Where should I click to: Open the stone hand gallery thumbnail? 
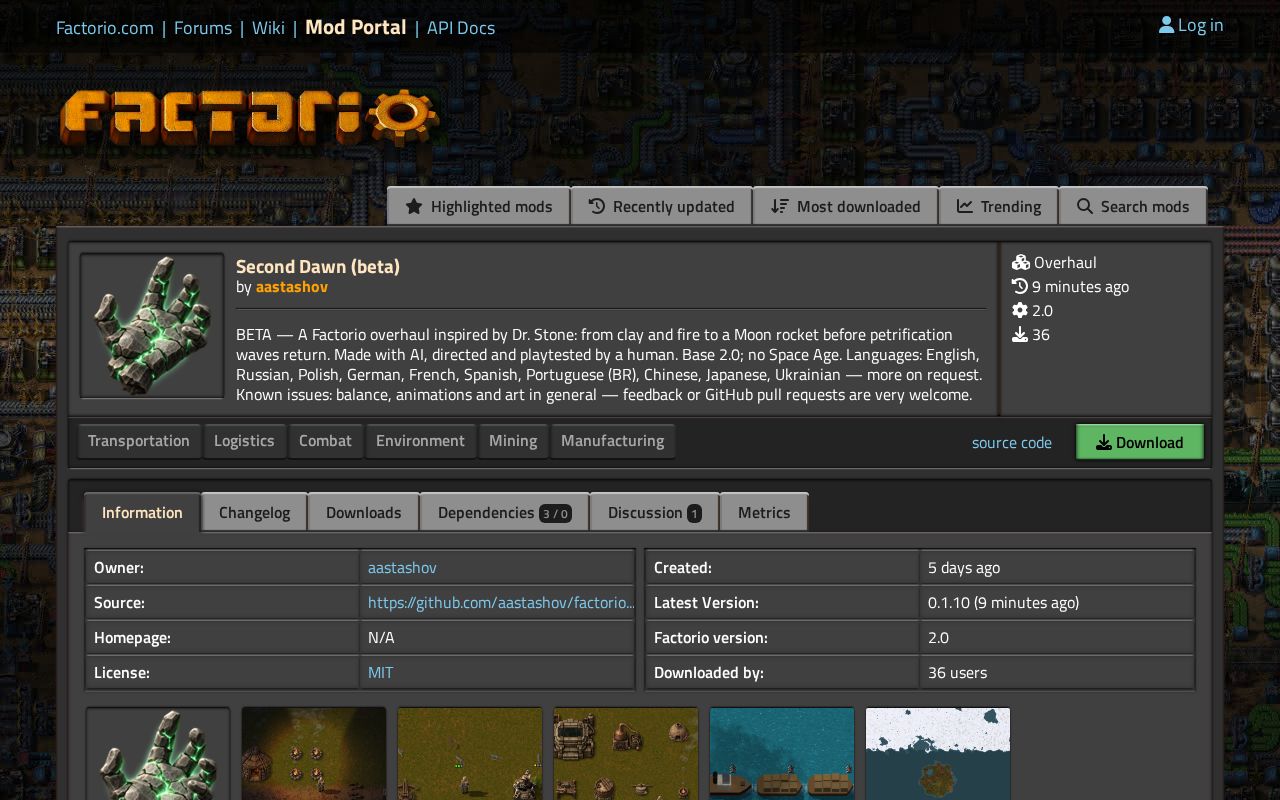pyautogui.click(x=158, y=754)
